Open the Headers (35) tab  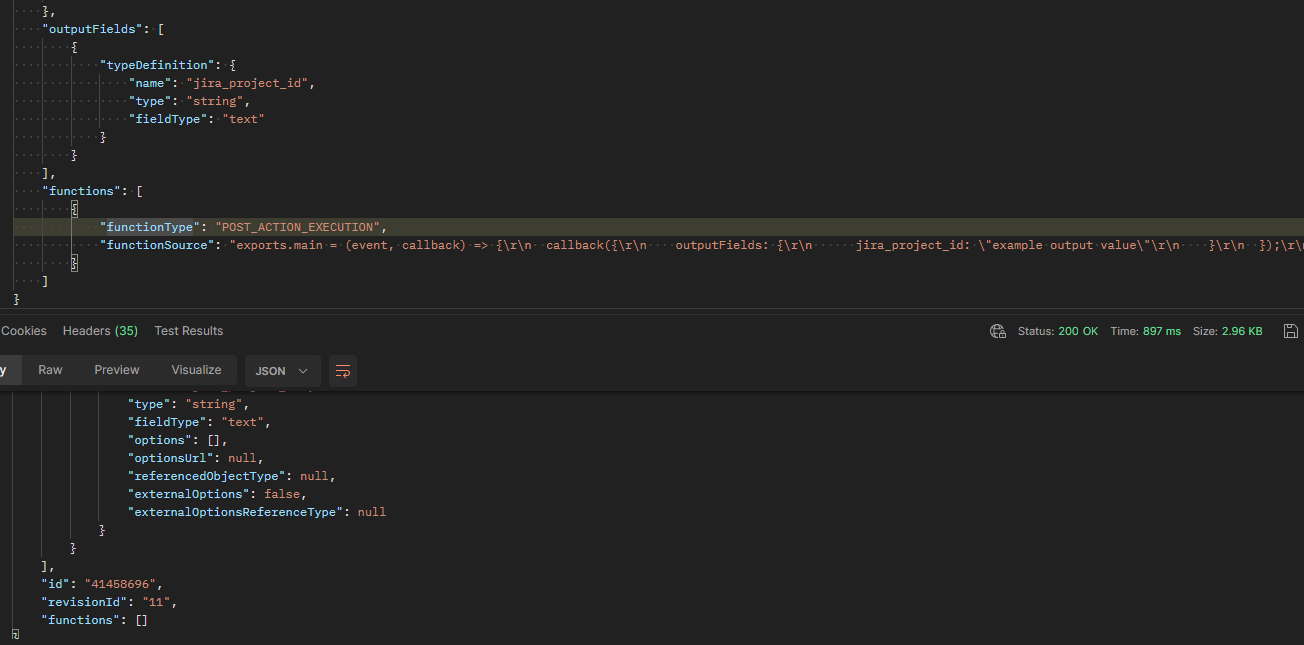pos(100,331)
